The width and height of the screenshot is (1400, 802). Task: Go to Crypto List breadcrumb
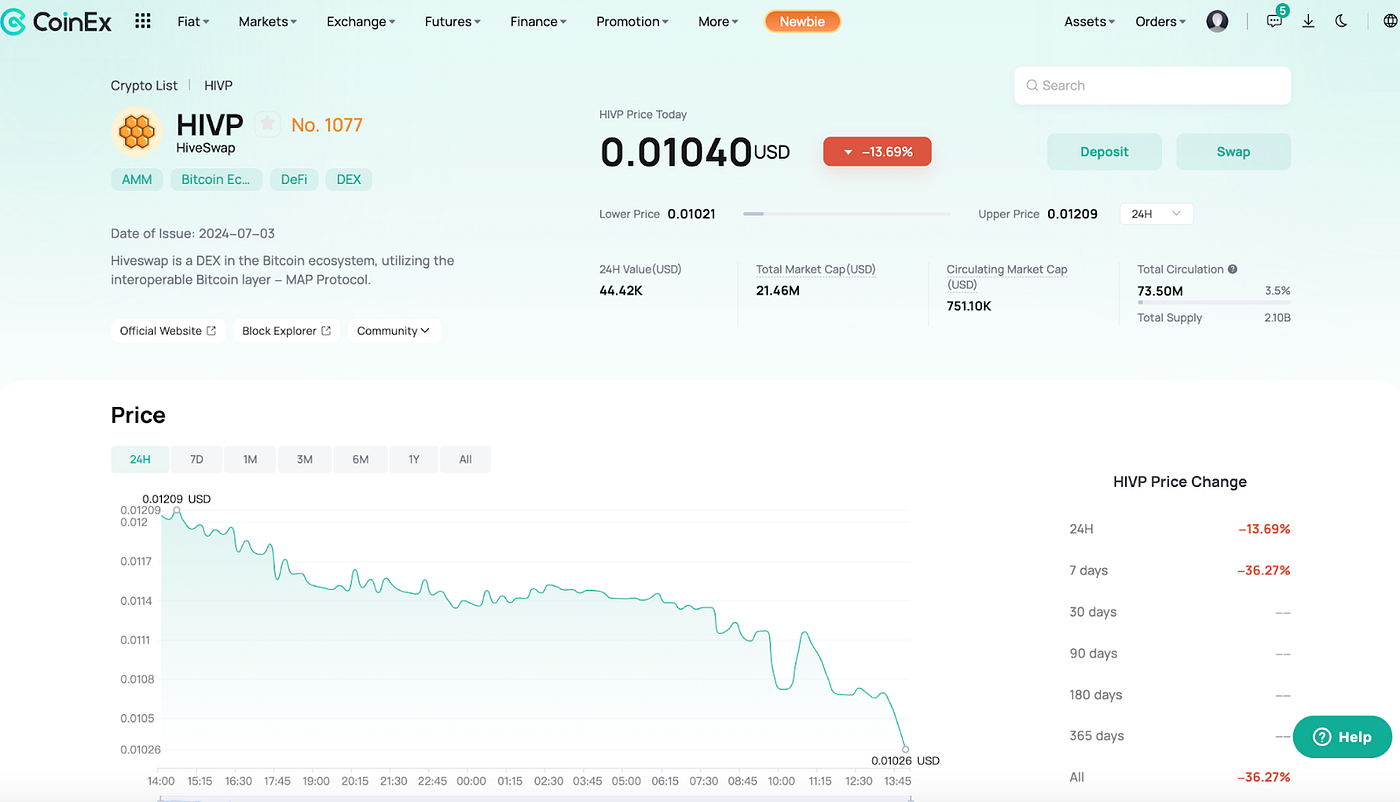144,86
